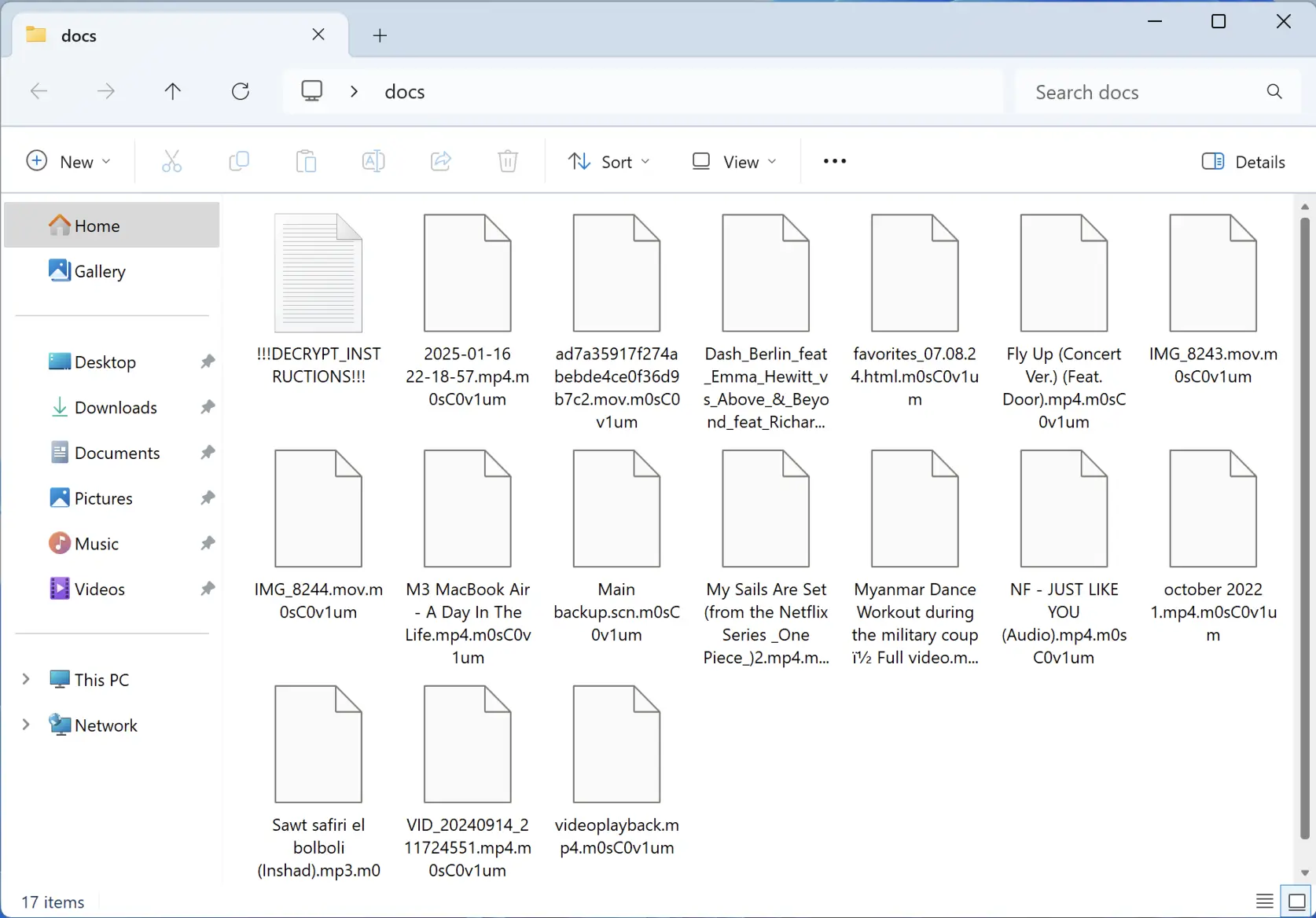The image size is (1316, 918).
Task: Refresh the current folder view
Action: pos(241,91)
